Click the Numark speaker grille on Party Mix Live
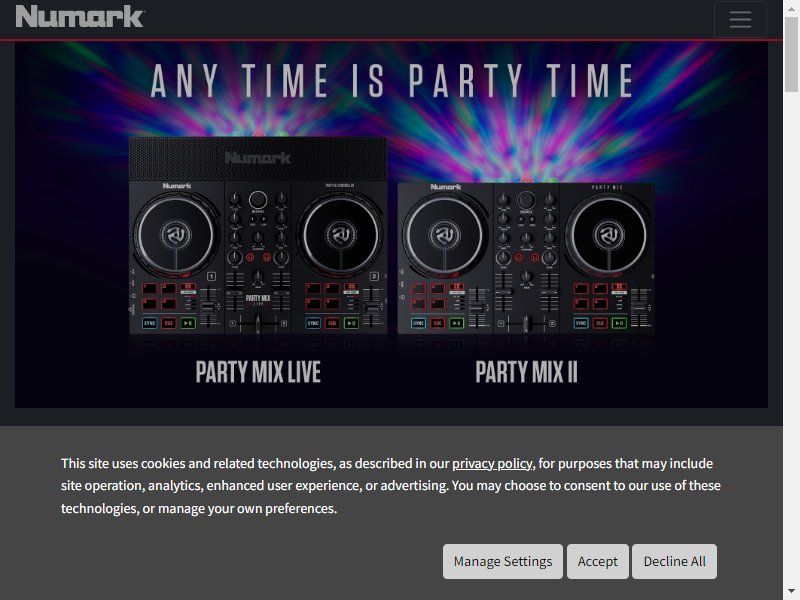The height and width of the screenshot is (600, 800). (257, 158)
